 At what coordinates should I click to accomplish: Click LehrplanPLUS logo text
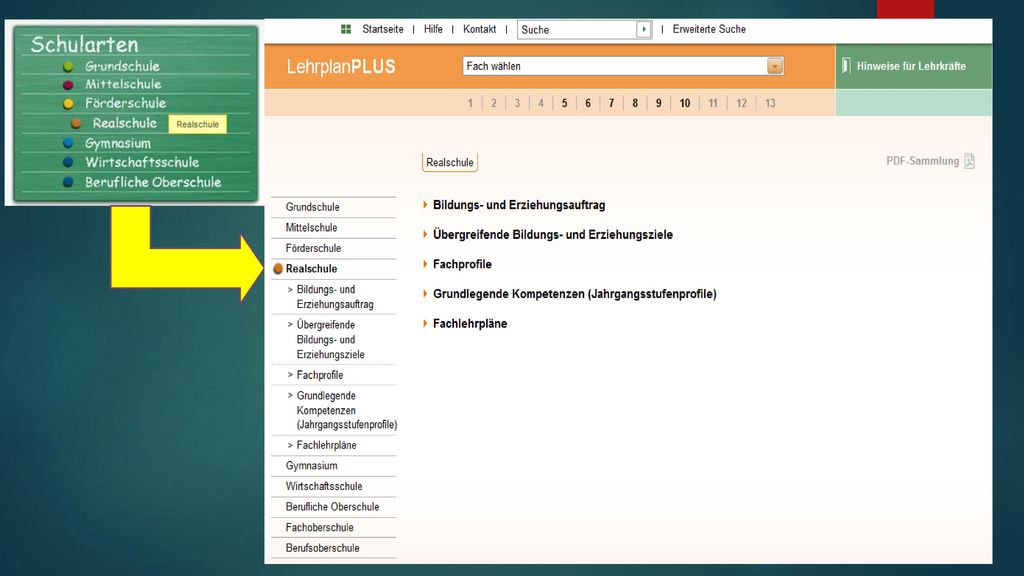[341, 67]
